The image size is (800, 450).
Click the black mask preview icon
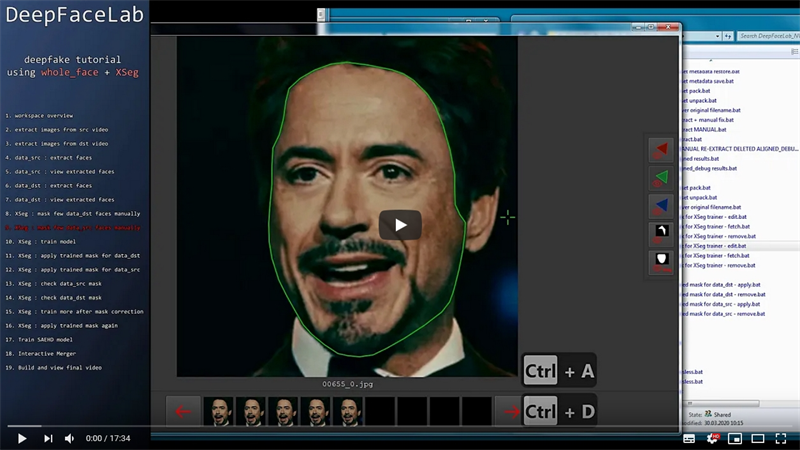[661, 234]
